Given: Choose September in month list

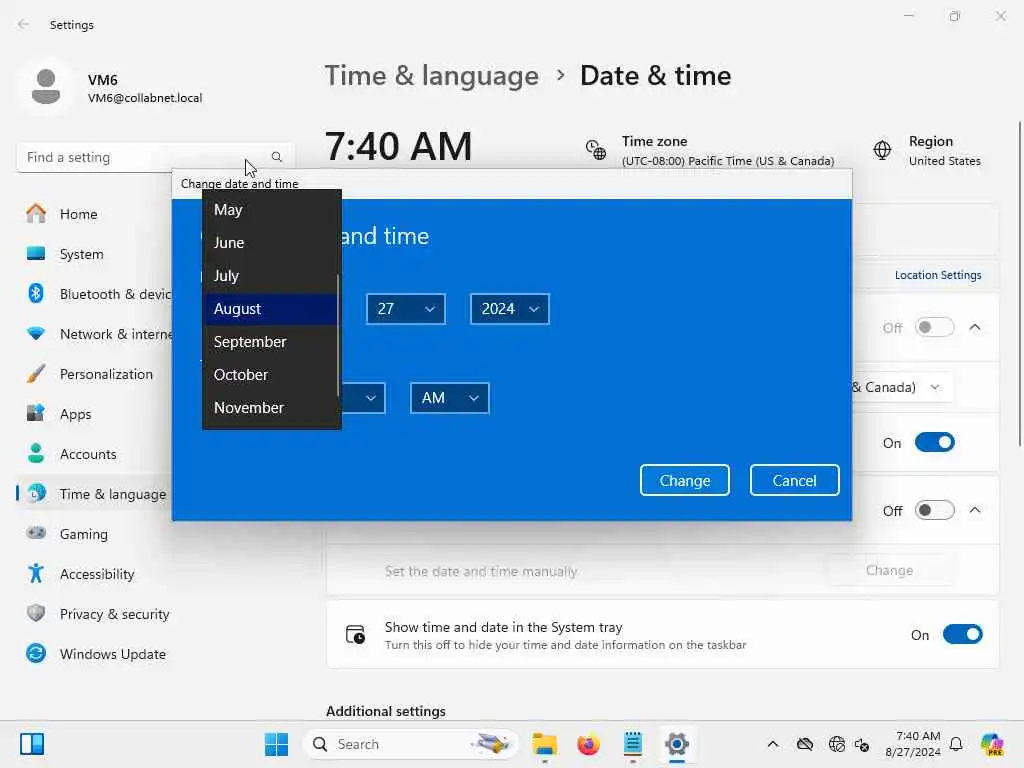Looking at the screenshot, I should [270, 342].
